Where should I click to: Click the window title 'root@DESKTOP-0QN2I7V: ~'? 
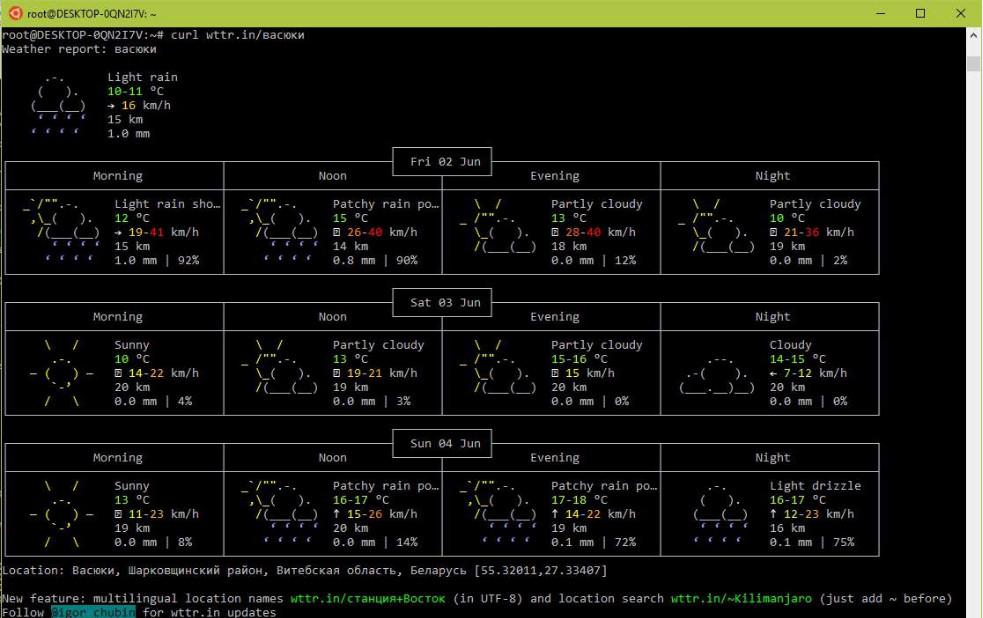click(x=92, y=14)
